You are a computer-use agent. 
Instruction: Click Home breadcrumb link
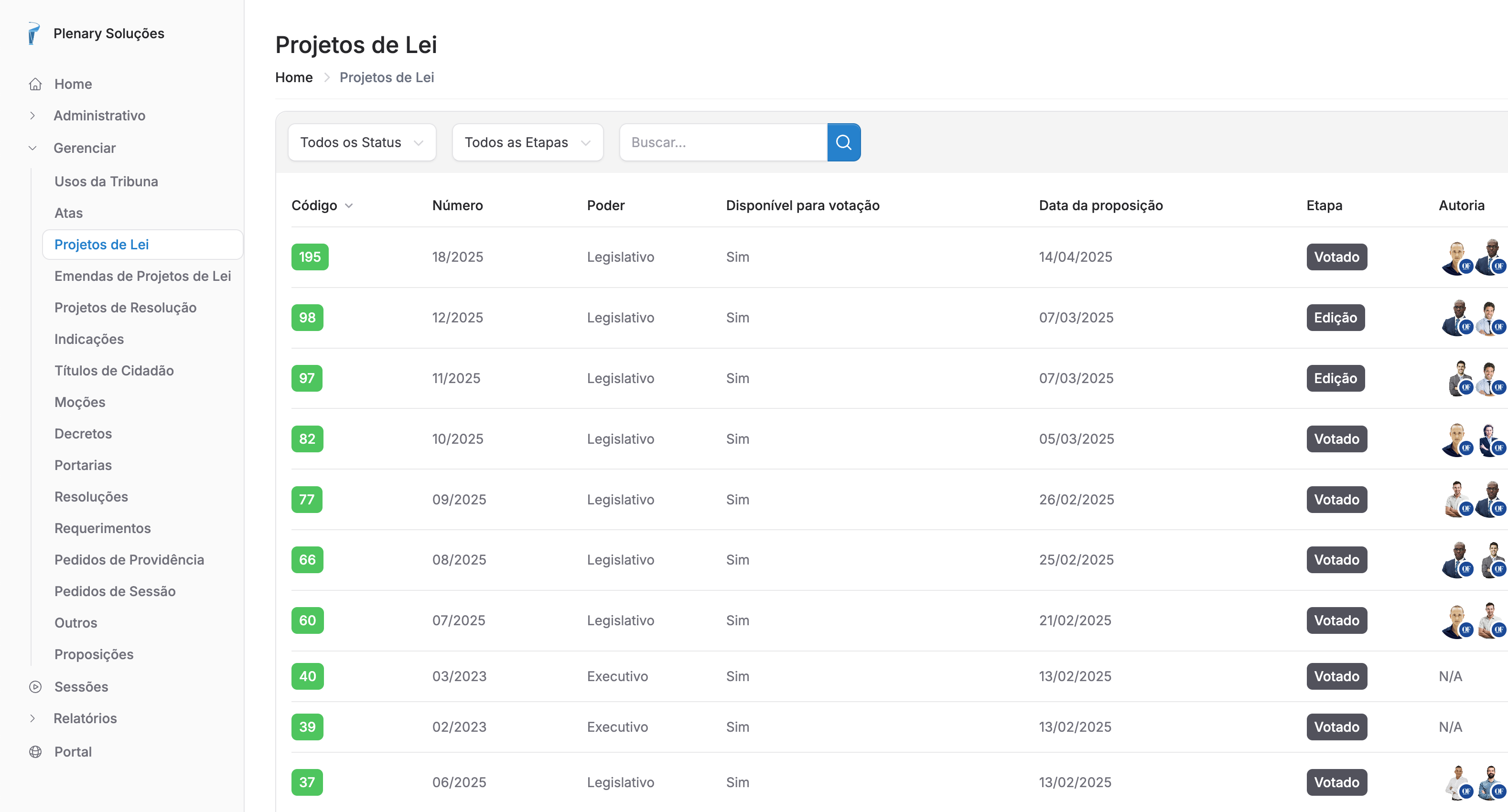[293, 77]
